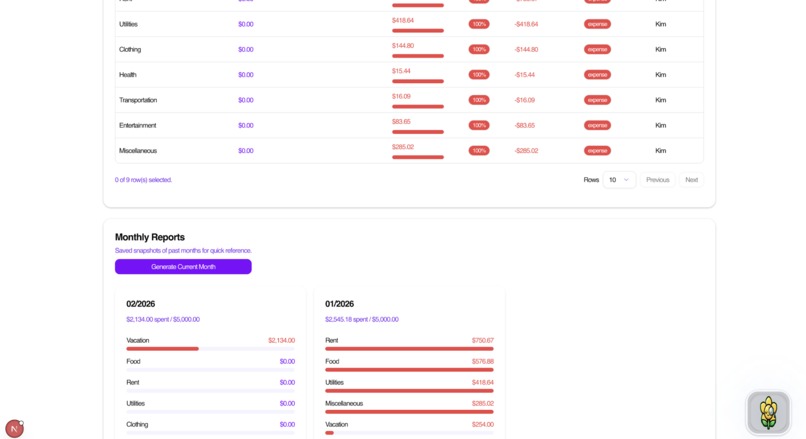Screen dimensions: 806x439
Task: Click the Next page button
Action: 691,180
